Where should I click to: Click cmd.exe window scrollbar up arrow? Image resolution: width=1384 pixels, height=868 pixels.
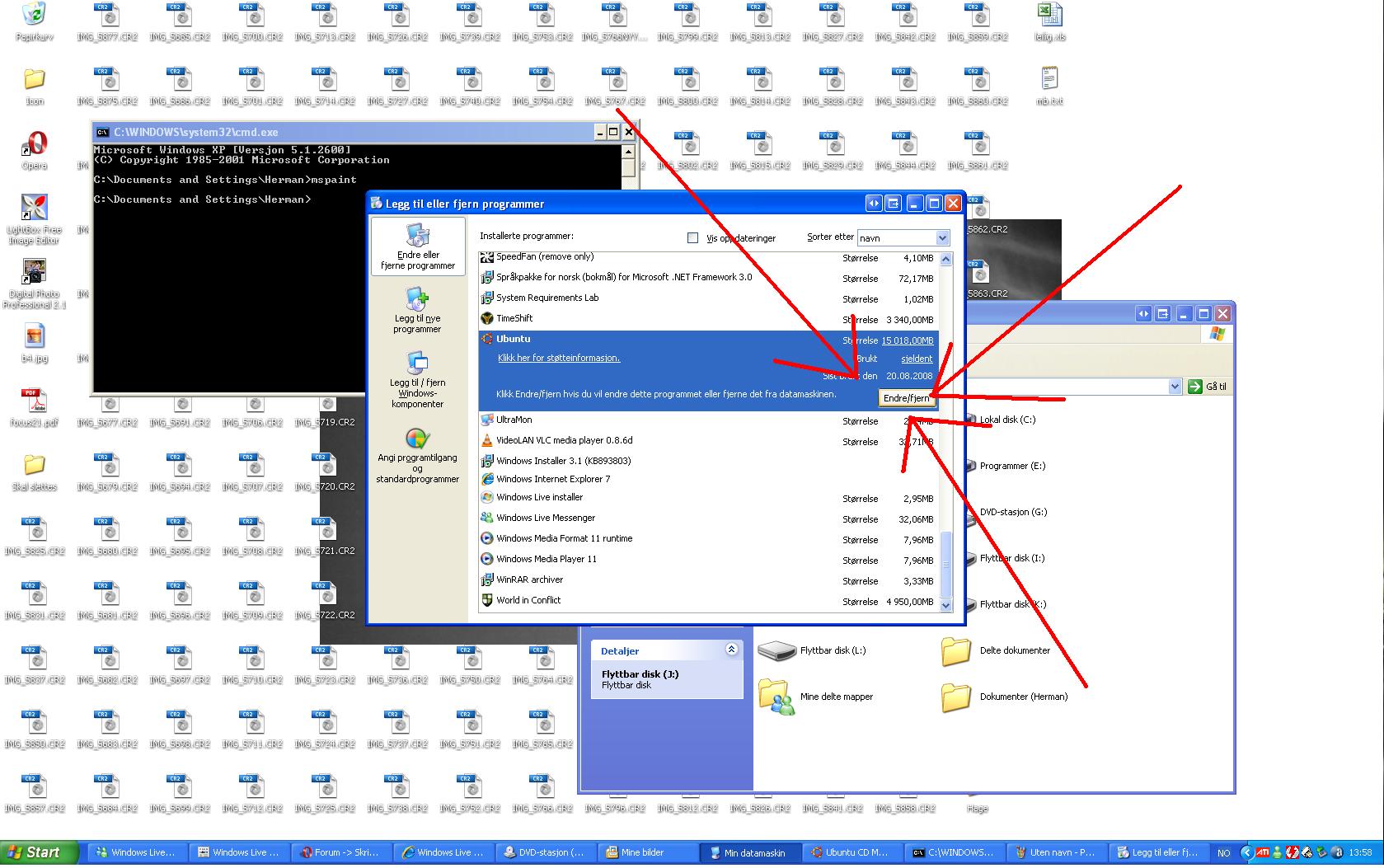click(x=628, y=152)
